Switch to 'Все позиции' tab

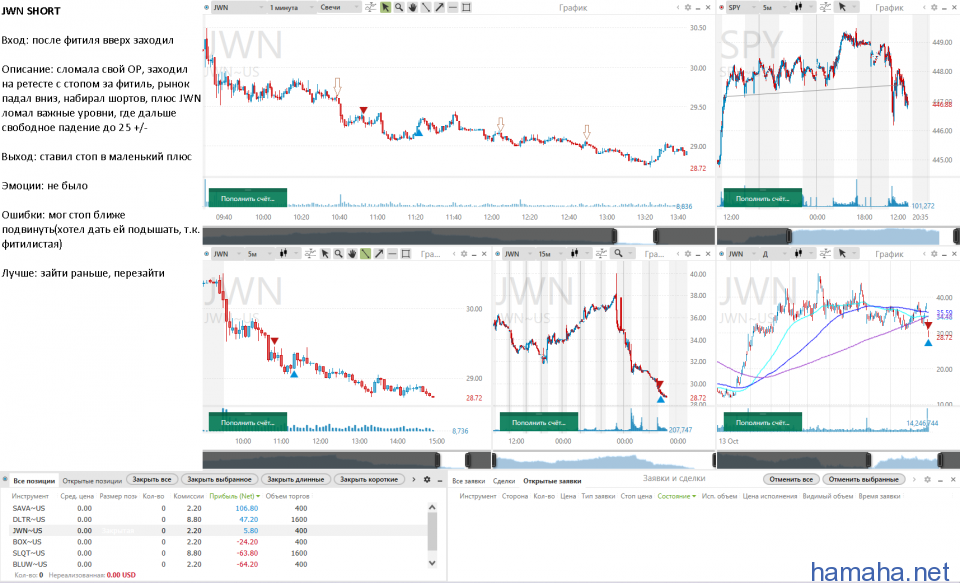click(34, 481)
